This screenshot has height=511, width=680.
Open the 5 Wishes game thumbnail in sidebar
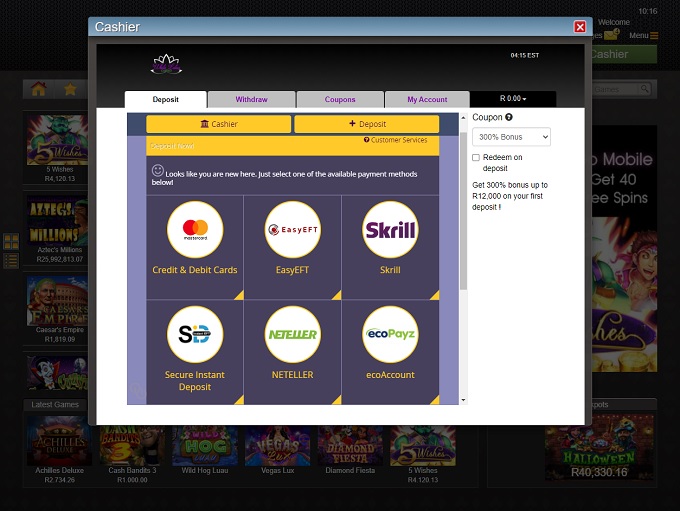point(57,140)
